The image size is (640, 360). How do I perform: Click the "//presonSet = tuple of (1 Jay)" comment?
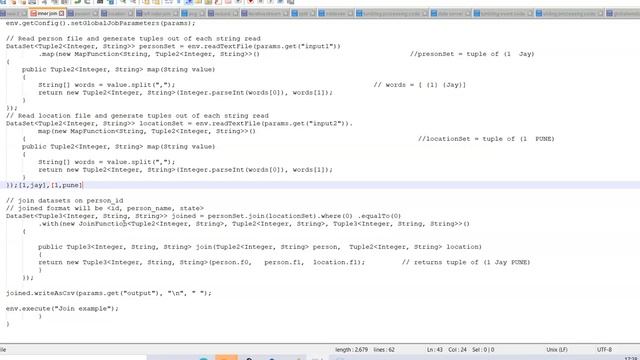point(472,54)
